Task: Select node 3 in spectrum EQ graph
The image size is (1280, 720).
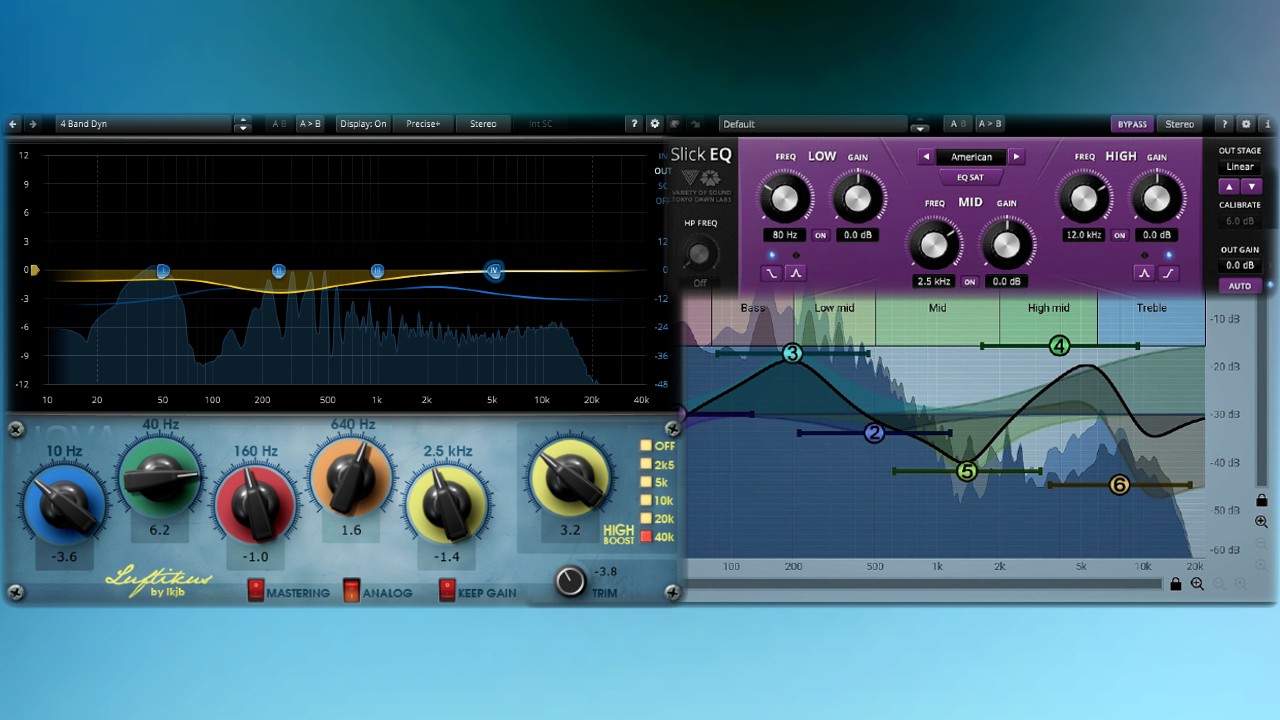Action: point(792,353)
